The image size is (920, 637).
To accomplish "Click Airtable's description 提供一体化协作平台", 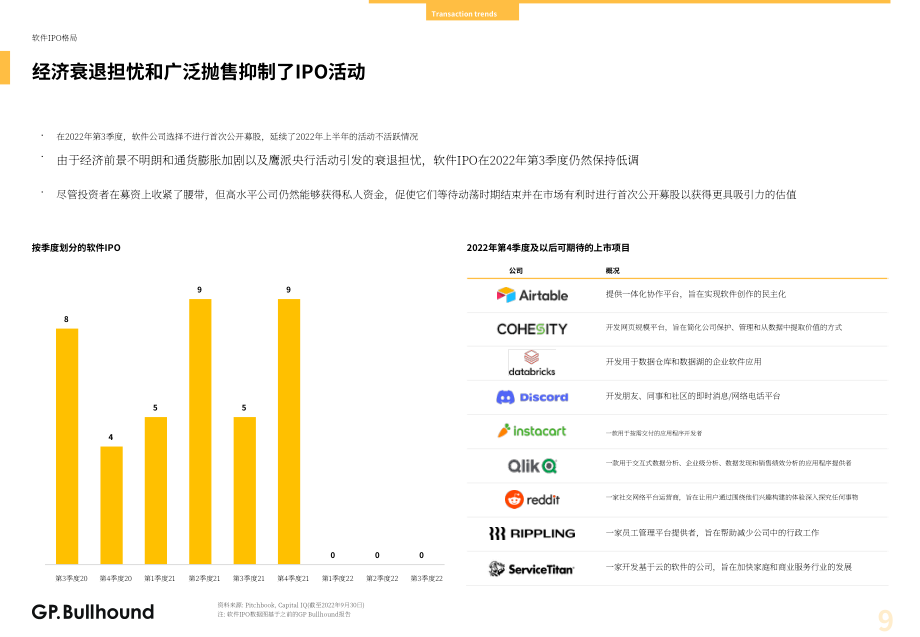I will [x=696, y=294].
